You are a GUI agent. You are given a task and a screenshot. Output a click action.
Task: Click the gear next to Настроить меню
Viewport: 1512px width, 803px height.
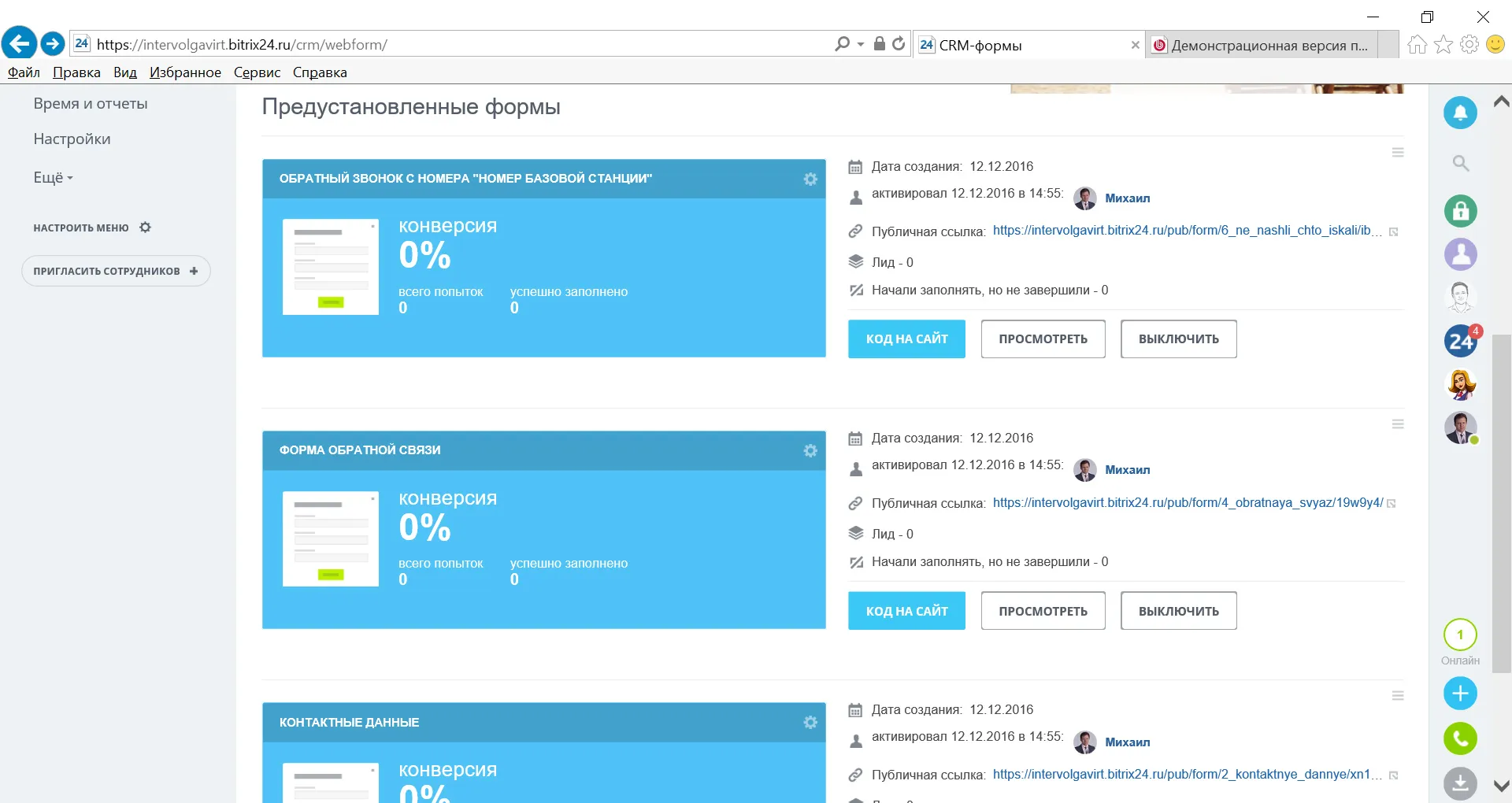(145, 228)
